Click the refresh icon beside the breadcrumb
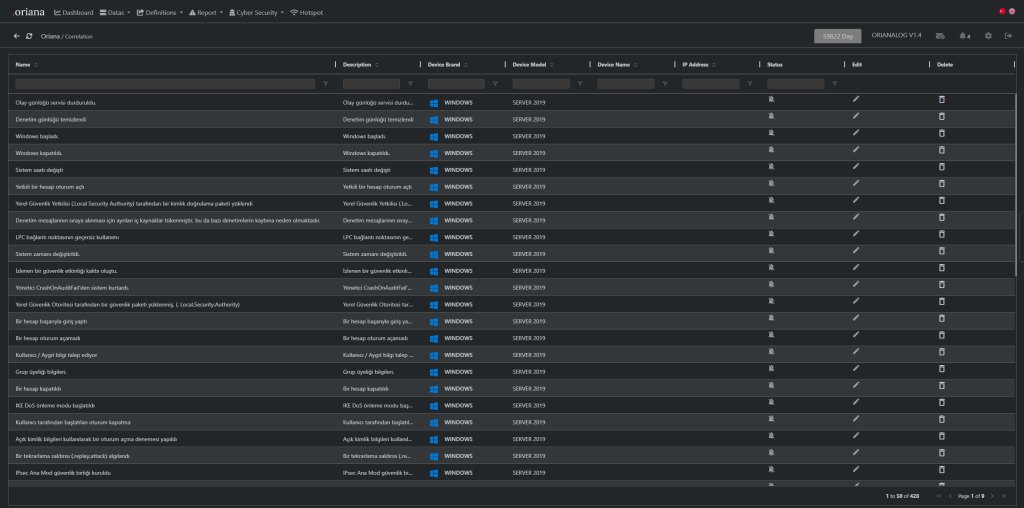Image resolution: width=1024 pixels, height=508 pixels. [29, 36]
